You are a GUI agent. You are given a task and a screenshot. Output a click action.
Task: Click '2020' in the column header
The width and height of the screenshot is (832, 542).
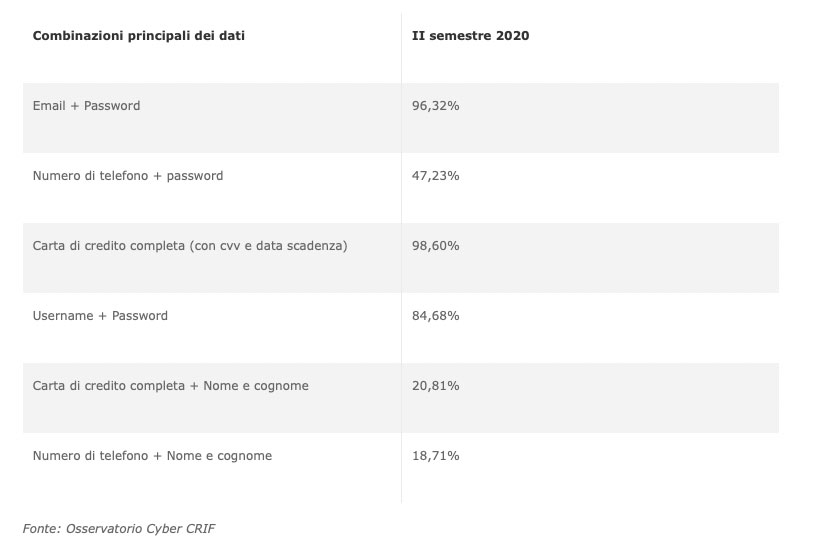pos(513,36)
